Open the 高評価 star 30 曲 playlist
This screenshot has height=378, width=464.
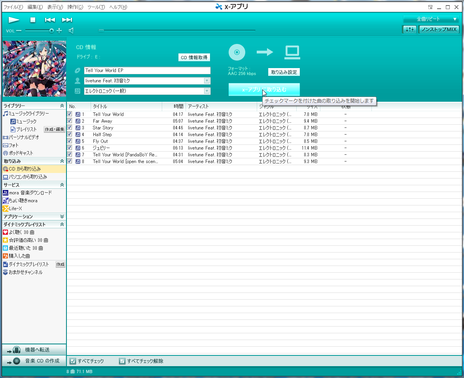(x=26, y=240)
